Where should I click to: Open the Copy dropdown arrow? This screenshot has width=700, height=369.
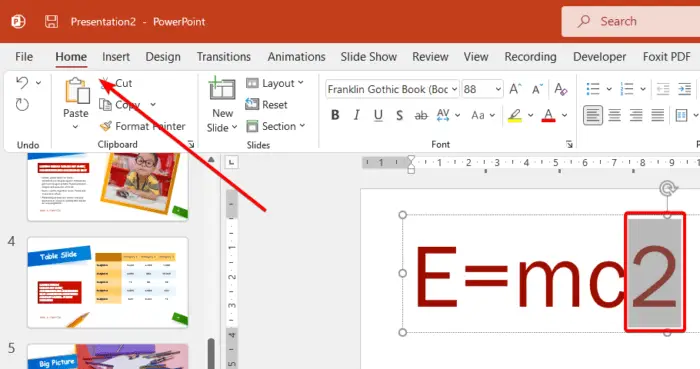(153, 104)
